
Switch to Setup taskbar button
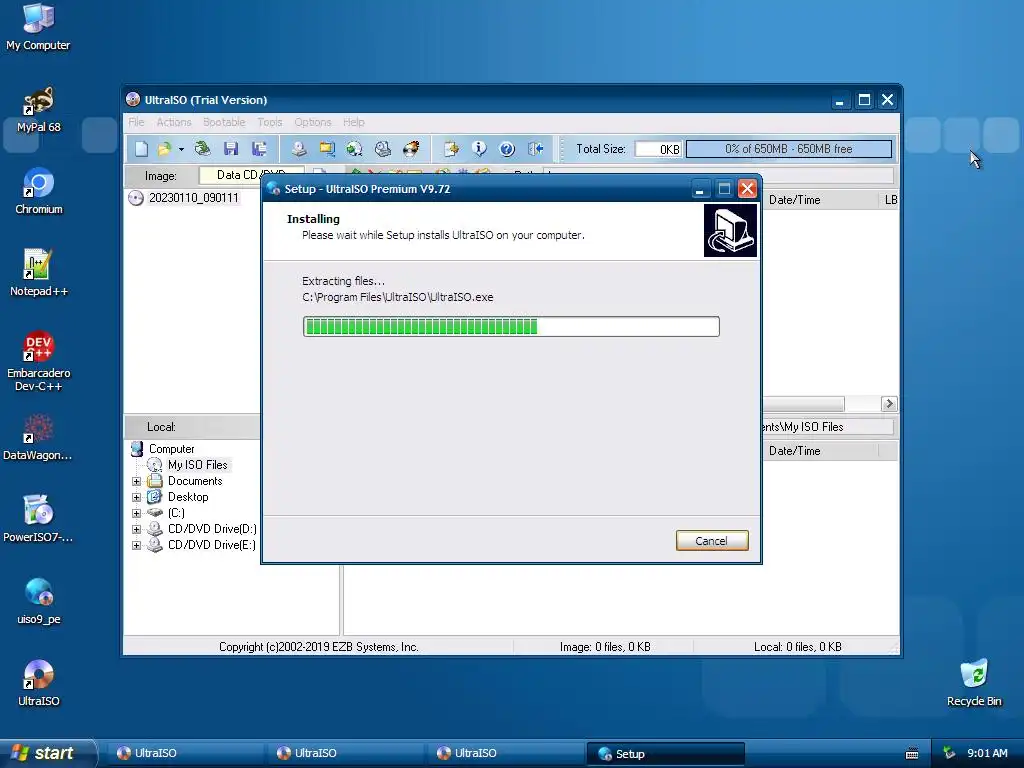665,754
